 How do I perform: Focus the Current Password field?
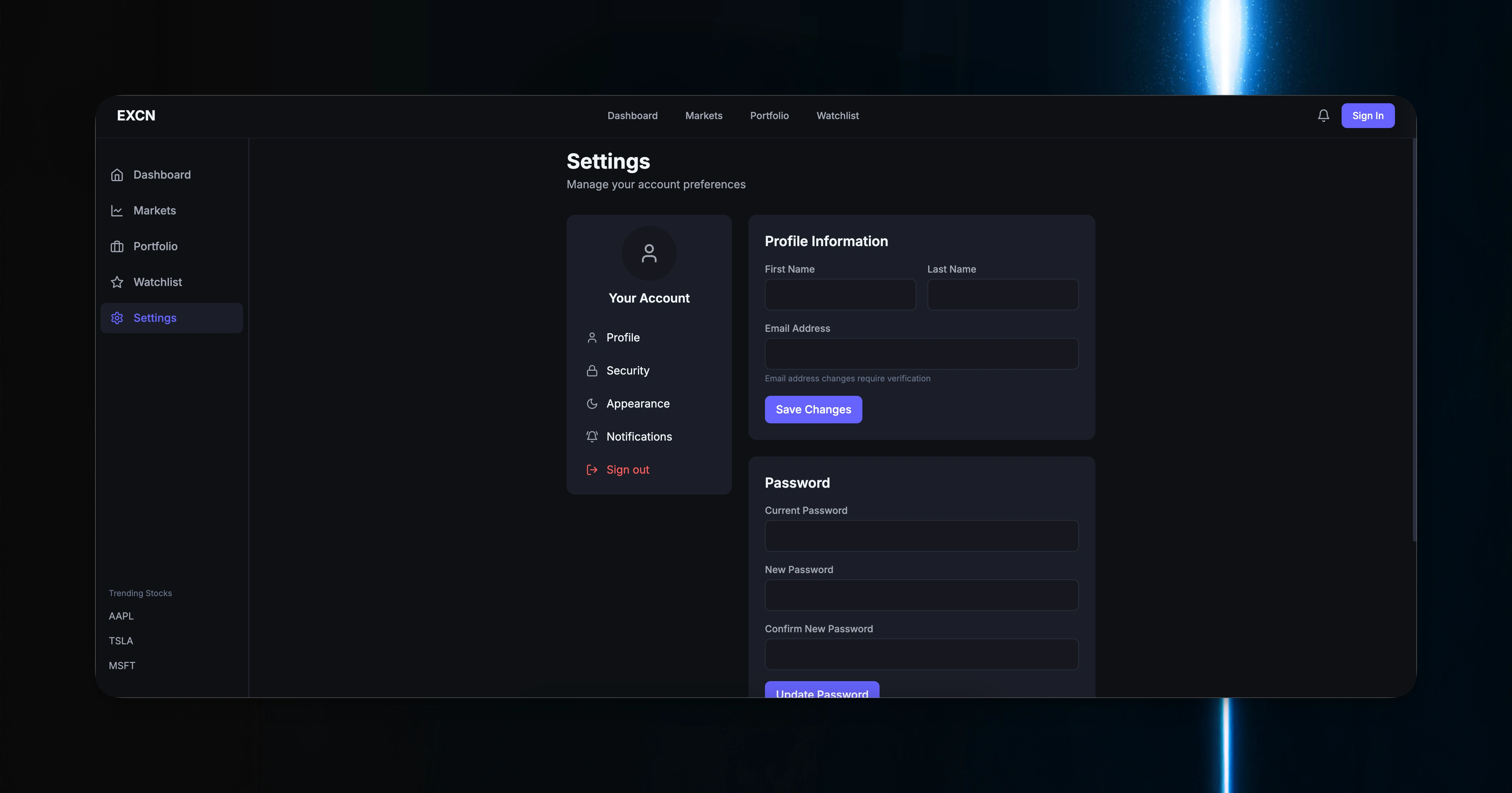(922, 536)
